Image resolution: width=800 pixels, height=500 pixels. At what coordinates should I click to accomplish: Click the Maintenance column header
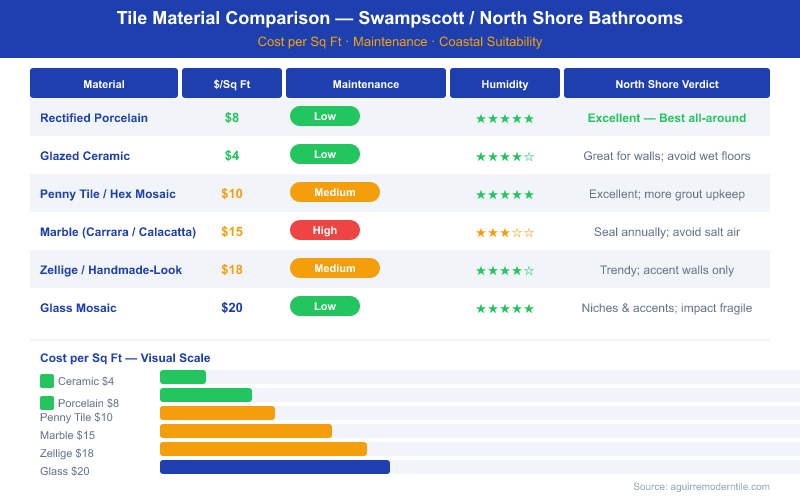coord(366,83)
